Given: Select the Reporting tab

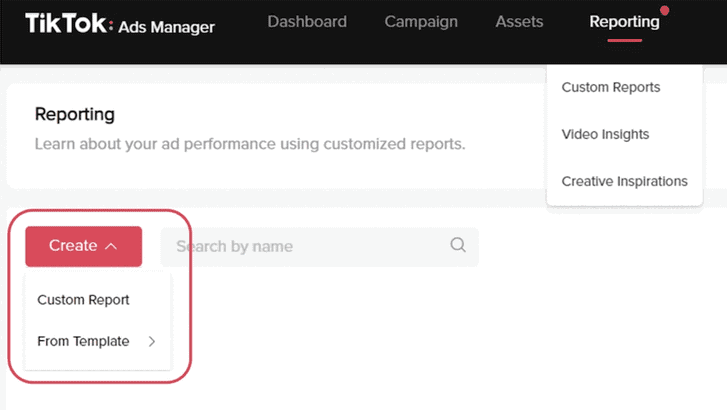Looking at the screenshot, I should (x=624, y=22).
